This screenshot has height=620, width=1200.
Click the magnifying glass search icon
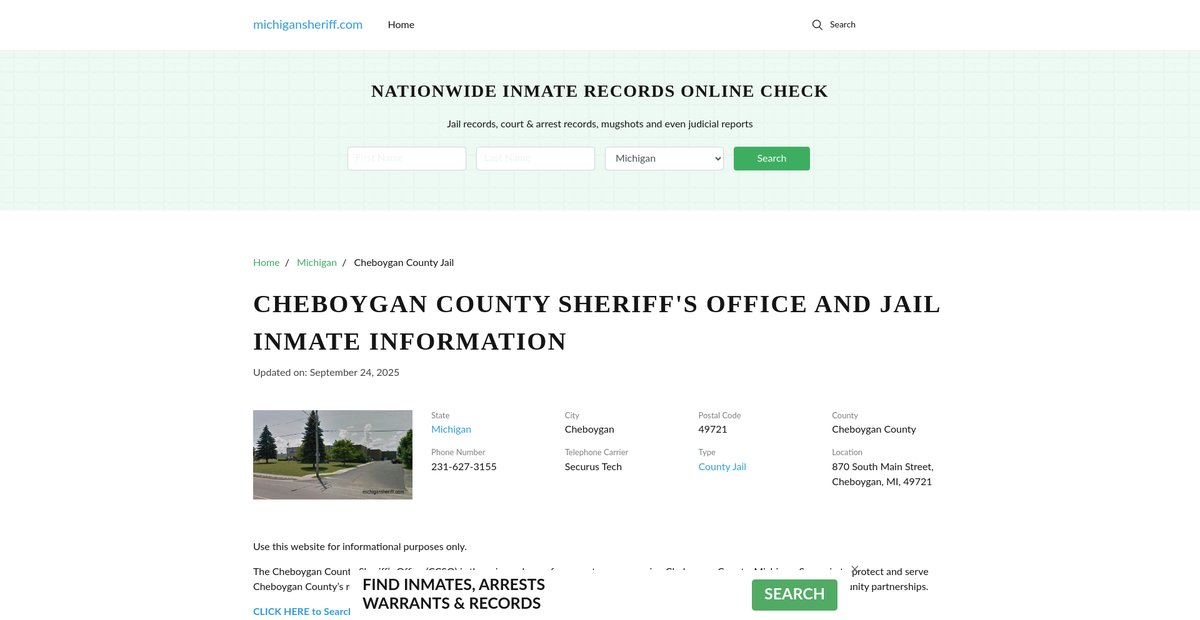817,25
